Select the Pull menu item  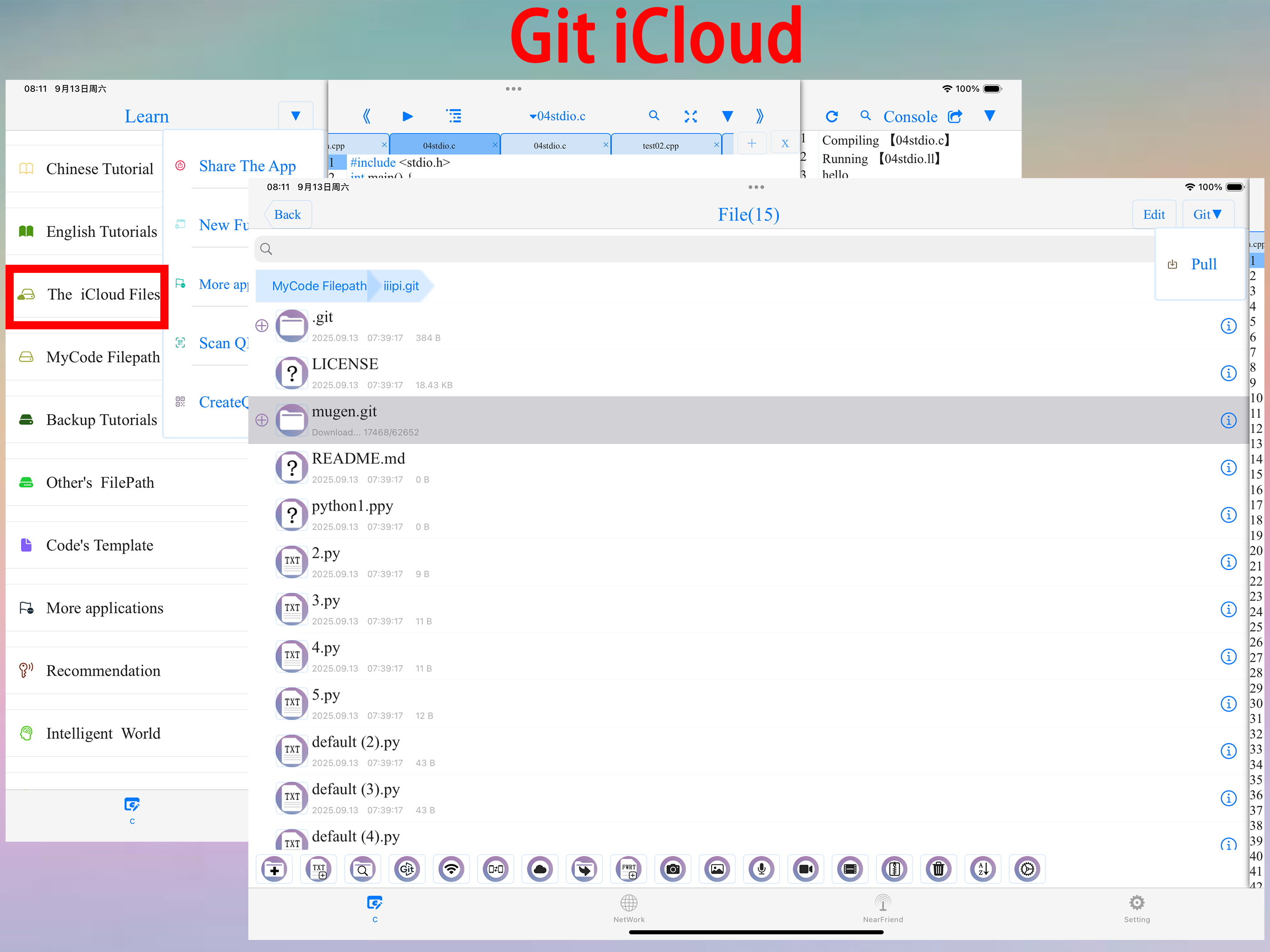point(1200,264)
